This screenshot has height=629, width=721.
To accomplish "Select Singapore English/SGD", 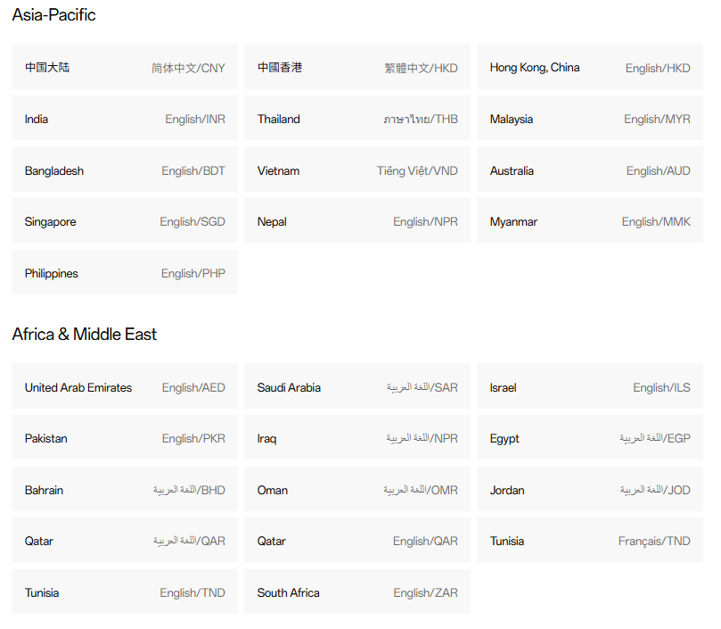I will point(125,221).
